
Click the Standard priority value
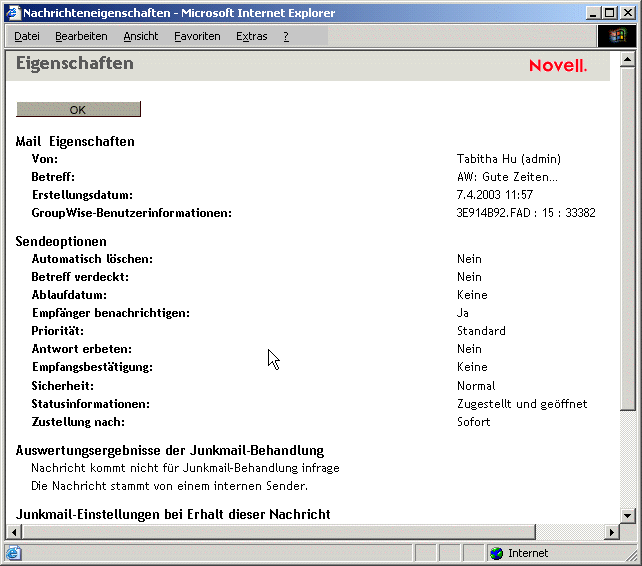coord(481,331)
